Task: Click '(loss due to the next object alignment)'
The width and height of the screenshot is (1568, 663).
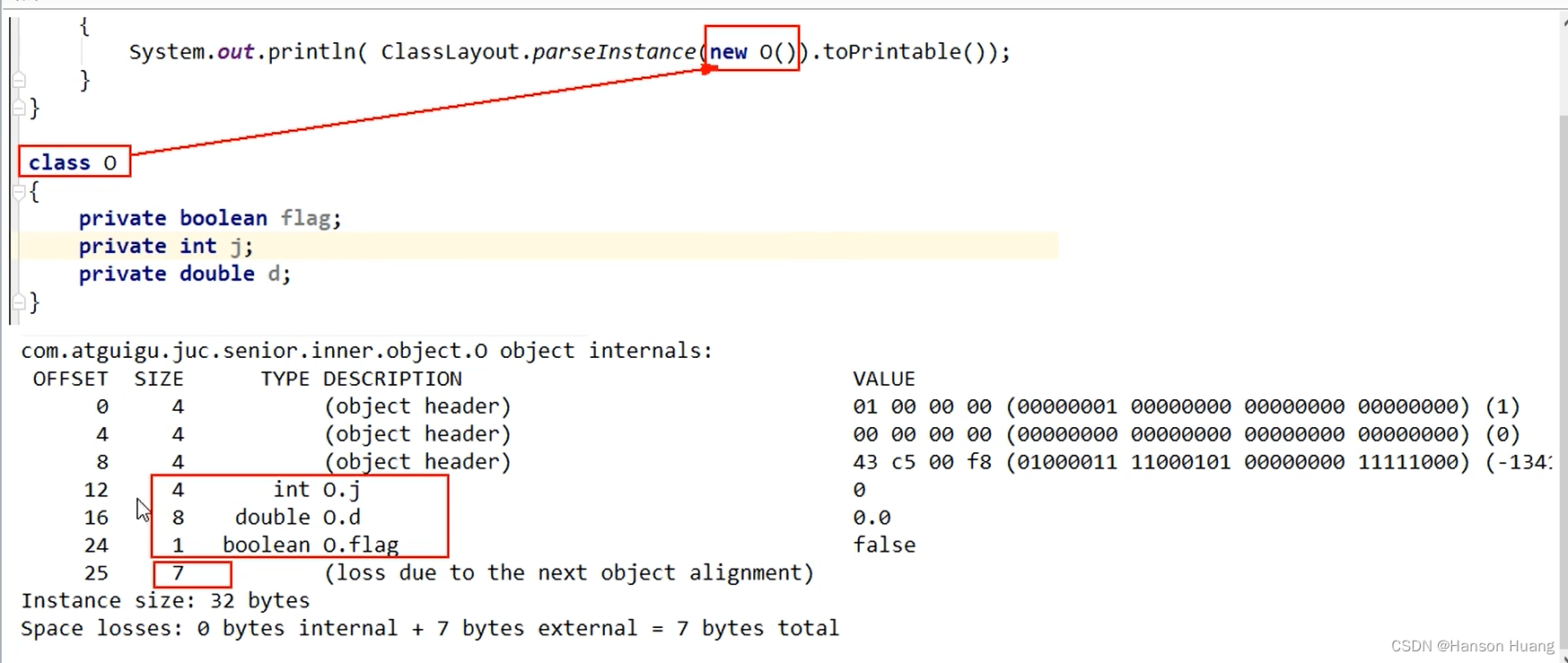Action: coord(569,573)
